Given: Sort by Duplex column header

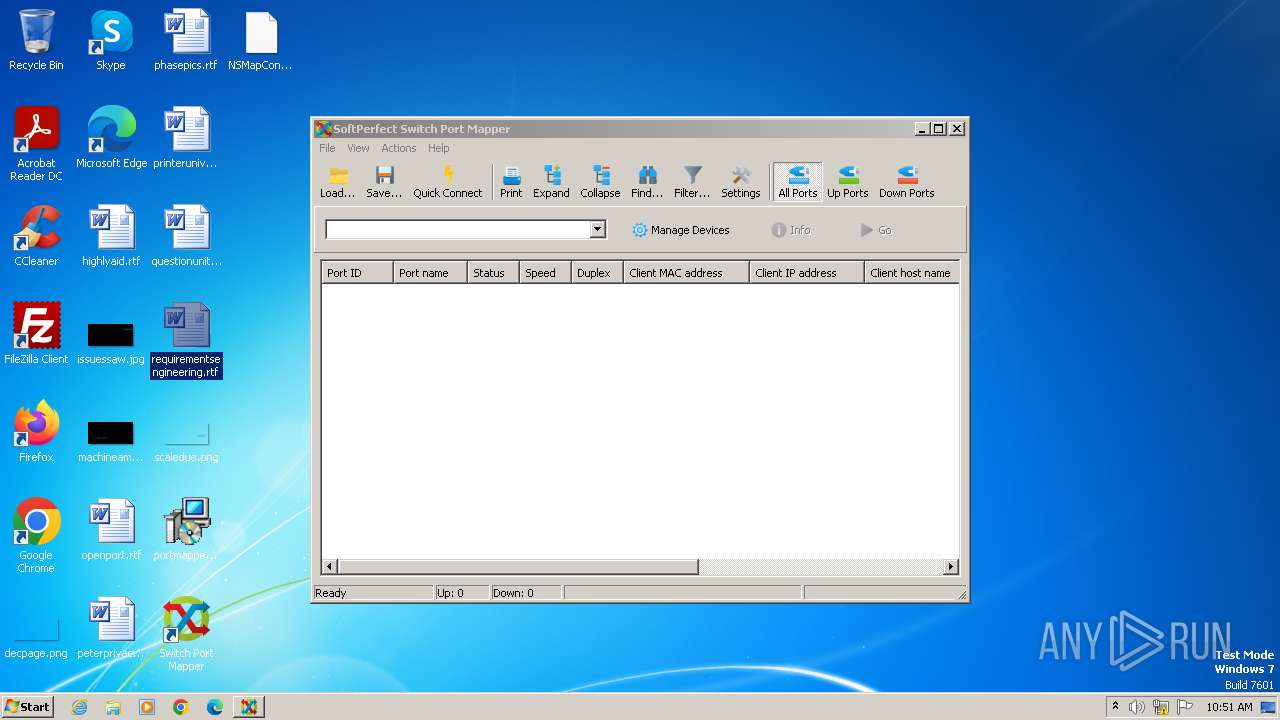Looking at the screenshot, I should [597, 273].
